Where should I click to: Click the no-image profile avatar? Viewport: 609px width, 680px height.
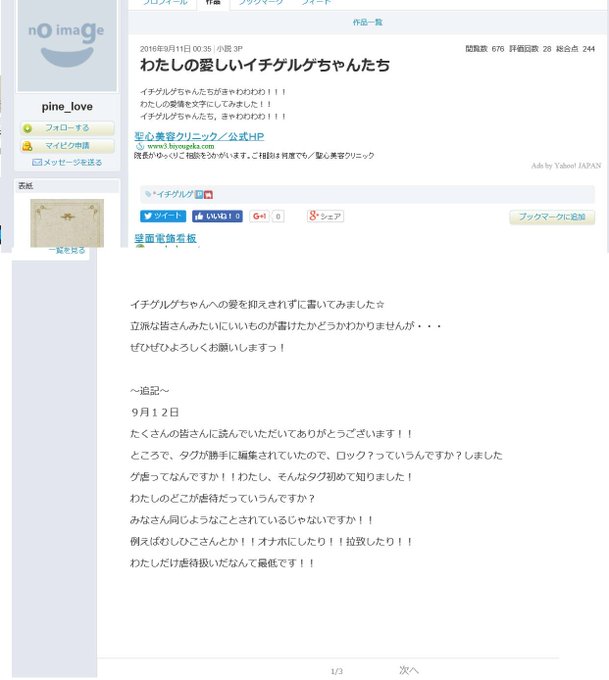point(67,45)
